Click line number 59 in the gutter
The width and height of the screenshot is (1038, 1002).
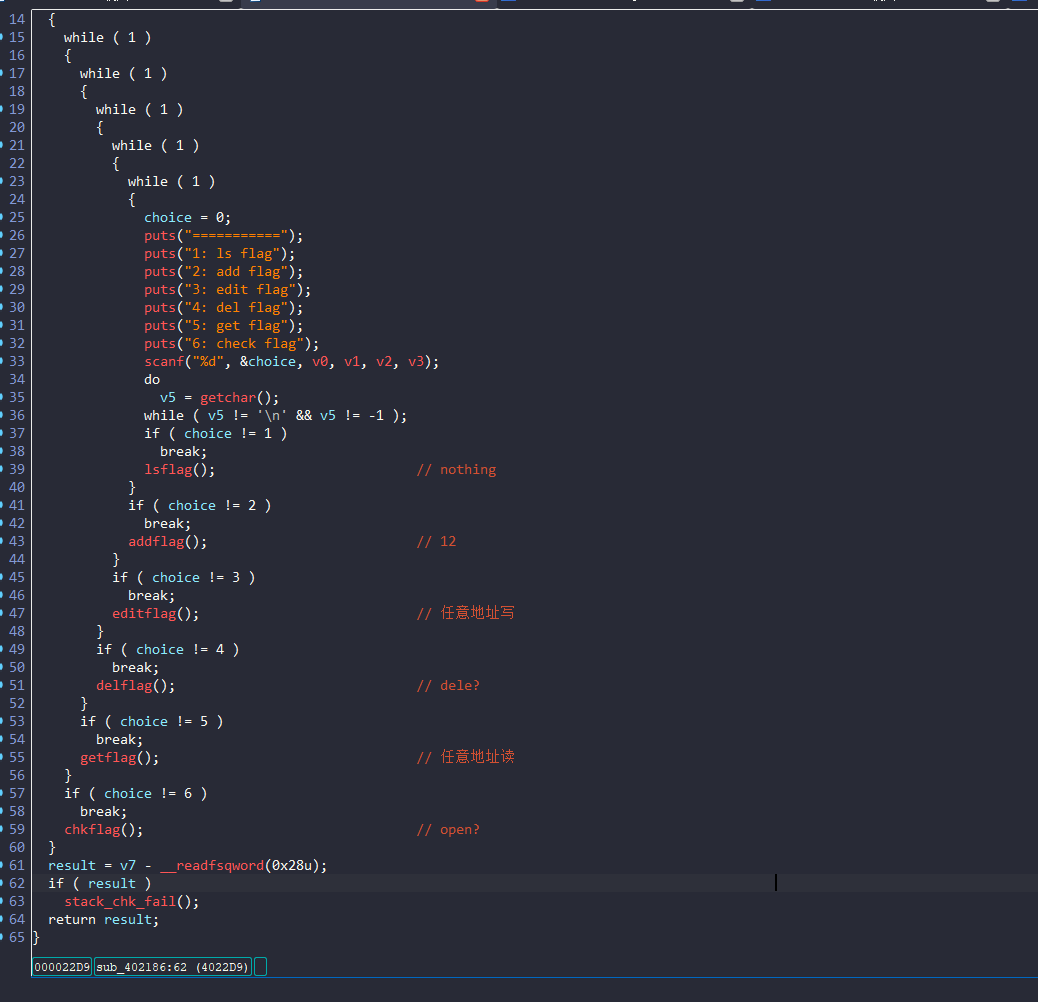click(x=17, y=829)
